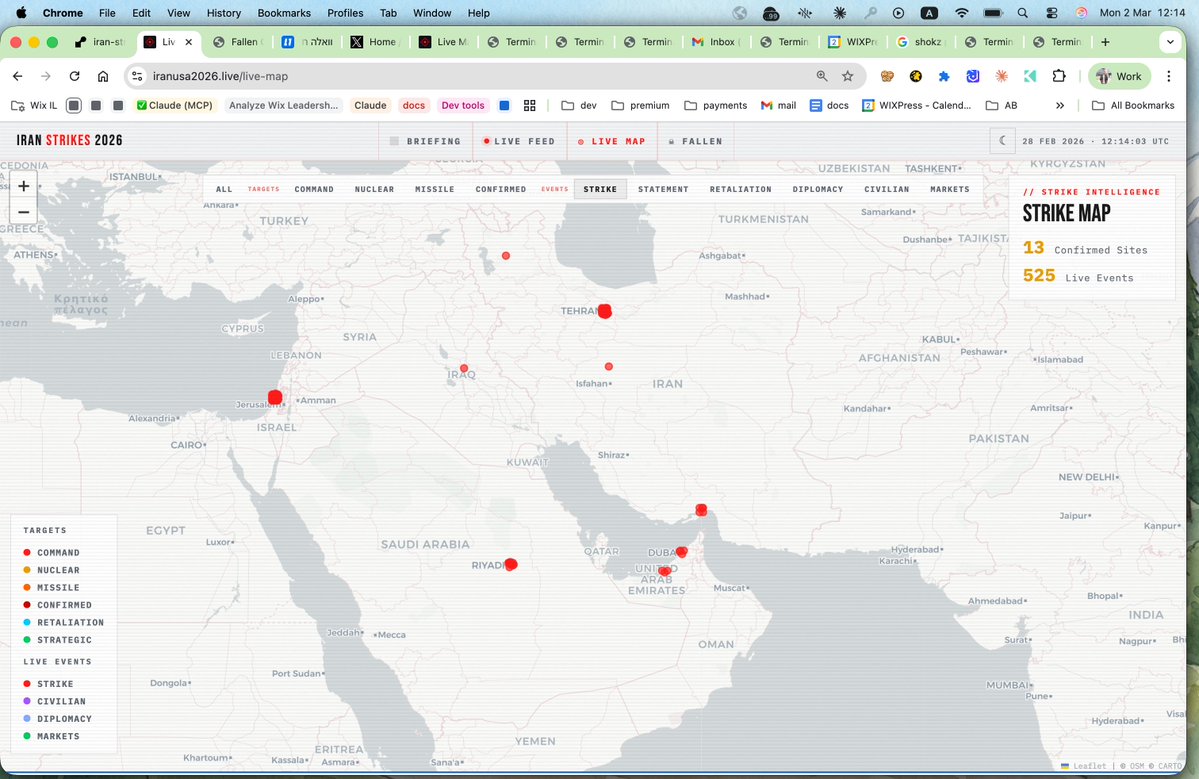Open the All Bookmarks folder

pyautogui.click(x=1133, y=105)
